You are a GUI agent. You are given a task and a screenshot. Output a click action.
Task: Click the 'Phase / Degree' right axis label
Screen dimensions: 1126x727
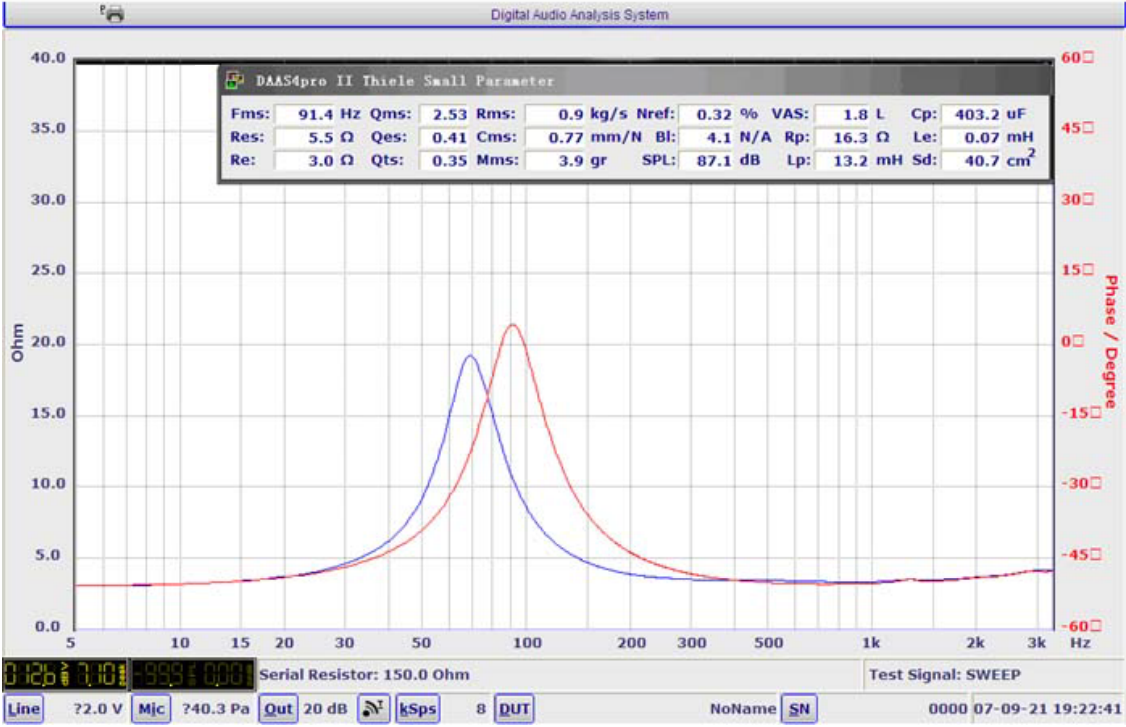[1110, 341]
